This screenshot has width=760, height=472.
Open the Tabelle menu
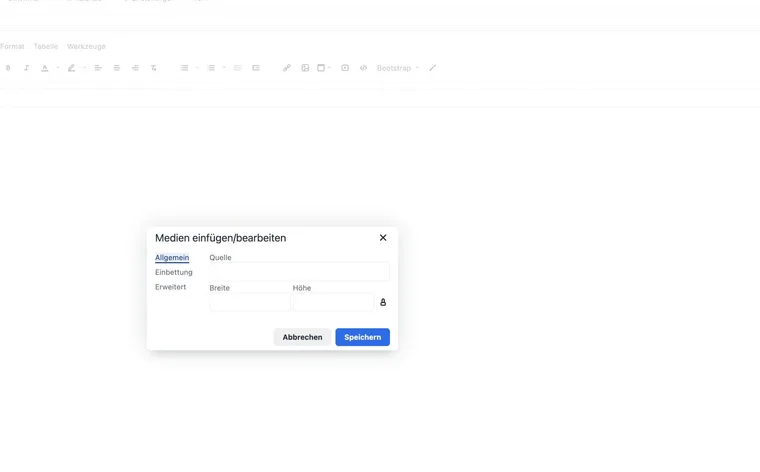coord(46,47)
